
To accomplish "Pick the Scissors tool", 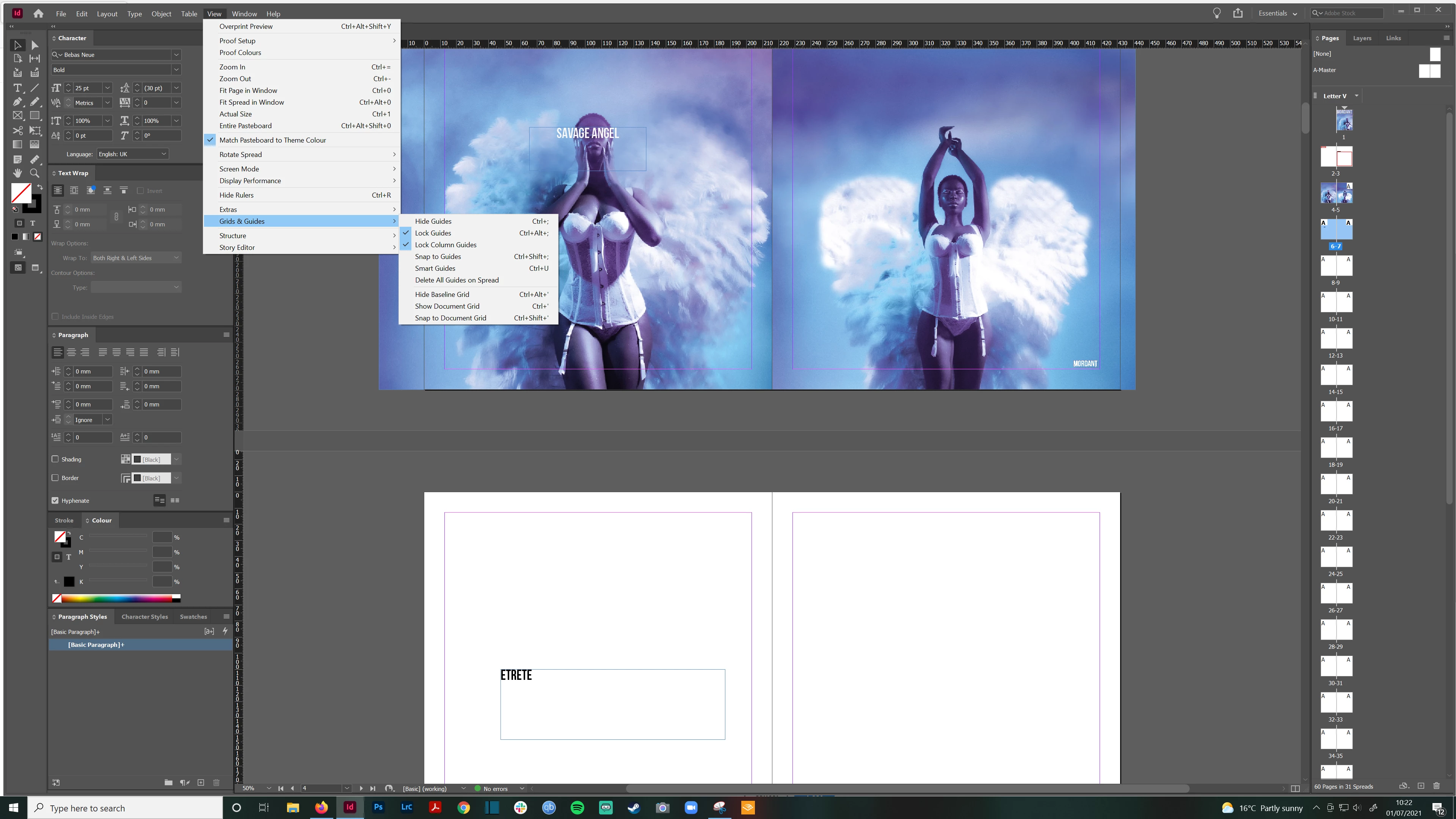I will [x=17, y=130].
